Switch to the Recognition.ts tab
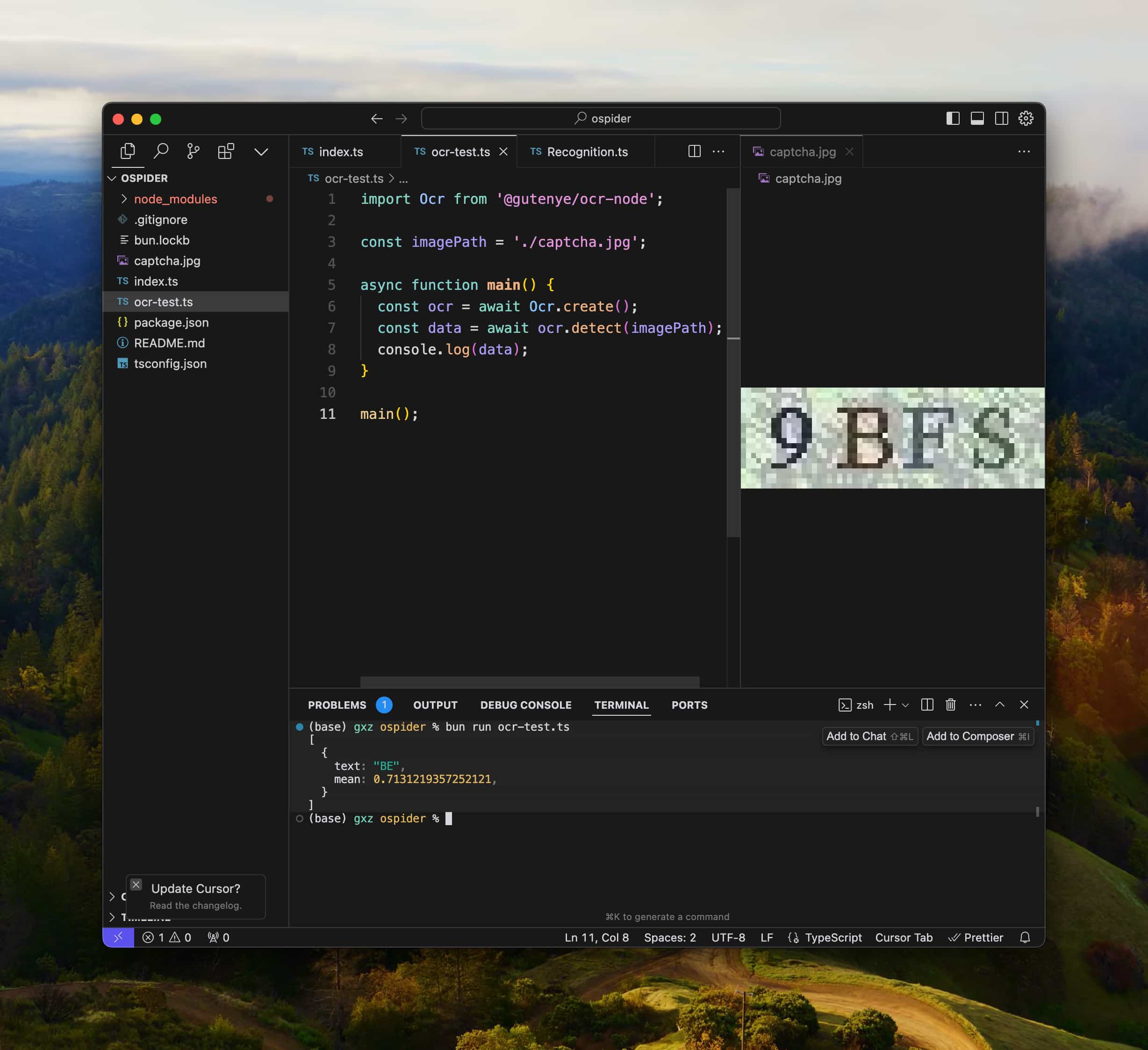Image resolution: width=1148 pixels, height=1050 pixels. coord(587,151)
